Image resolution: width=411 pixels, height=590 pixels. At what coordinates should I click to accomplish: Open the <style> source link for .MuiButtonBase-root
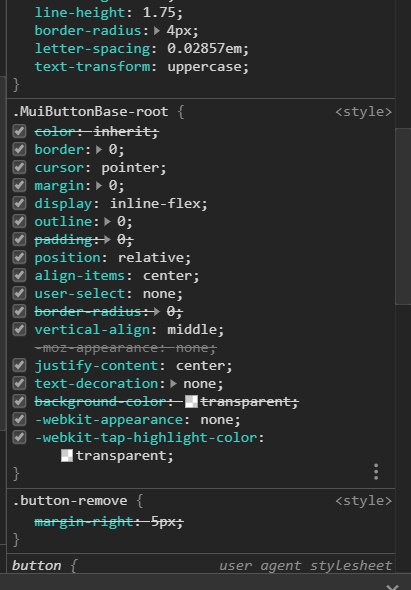pos(364,112)
